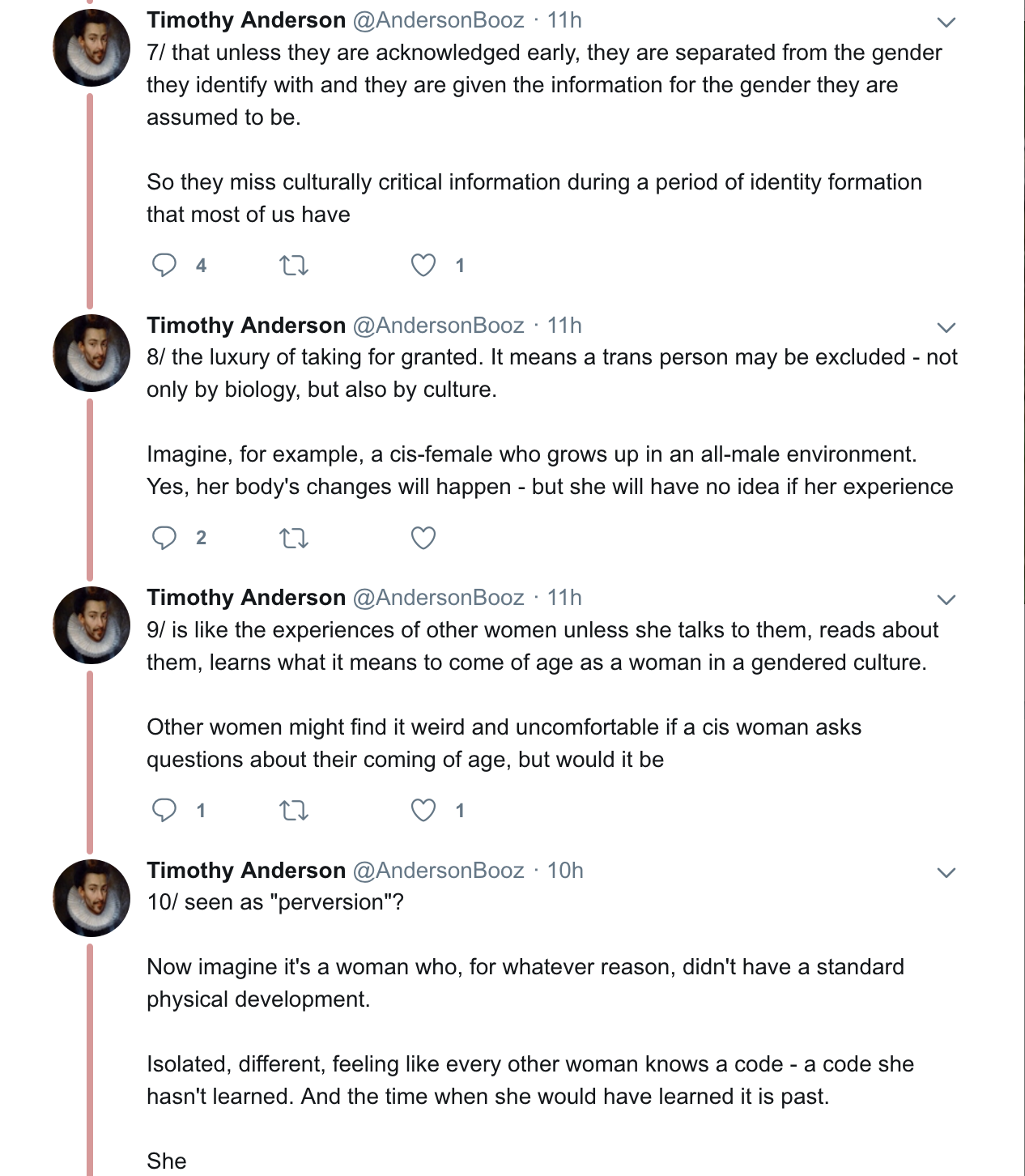Like the 8/ tweet with no likes
This screenshot has height=1176, width=1025.
pos(423,538)
